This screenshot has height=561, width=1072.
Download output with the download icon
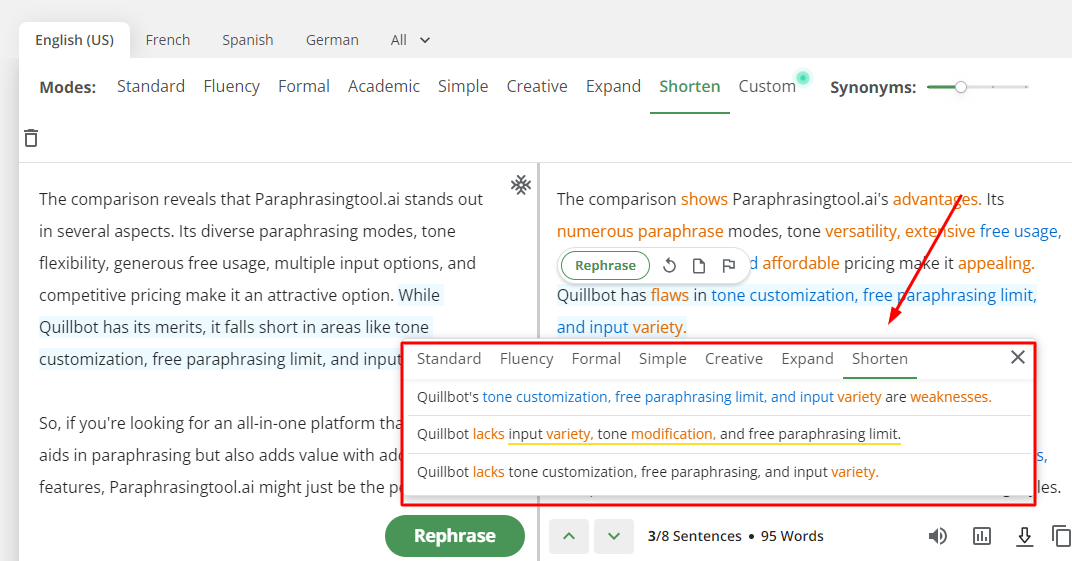pos(1024,536)
